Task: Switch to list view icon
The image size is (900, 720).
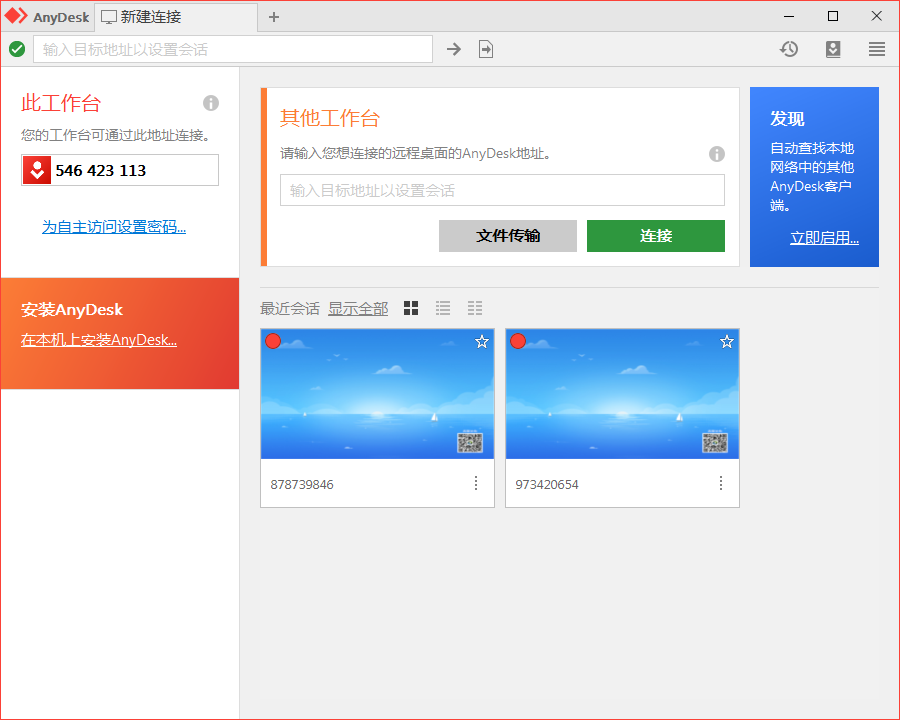Action: [x=443, y=308]
